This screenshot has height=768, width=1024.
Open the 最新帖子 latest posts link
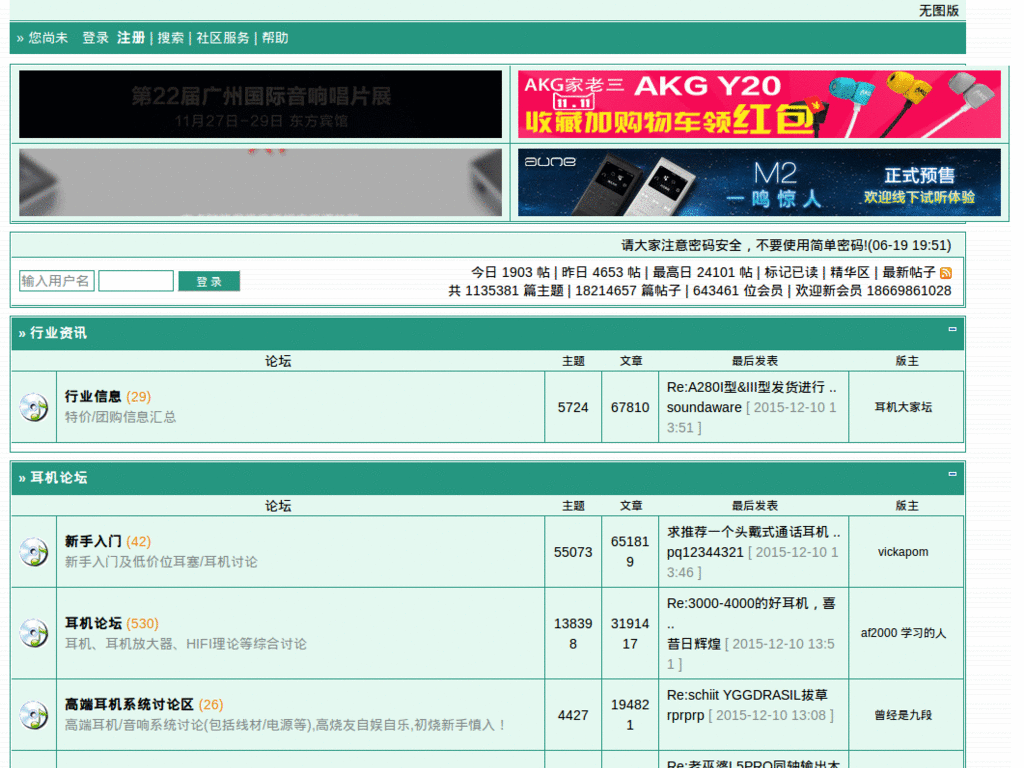(x=908, y=272)
